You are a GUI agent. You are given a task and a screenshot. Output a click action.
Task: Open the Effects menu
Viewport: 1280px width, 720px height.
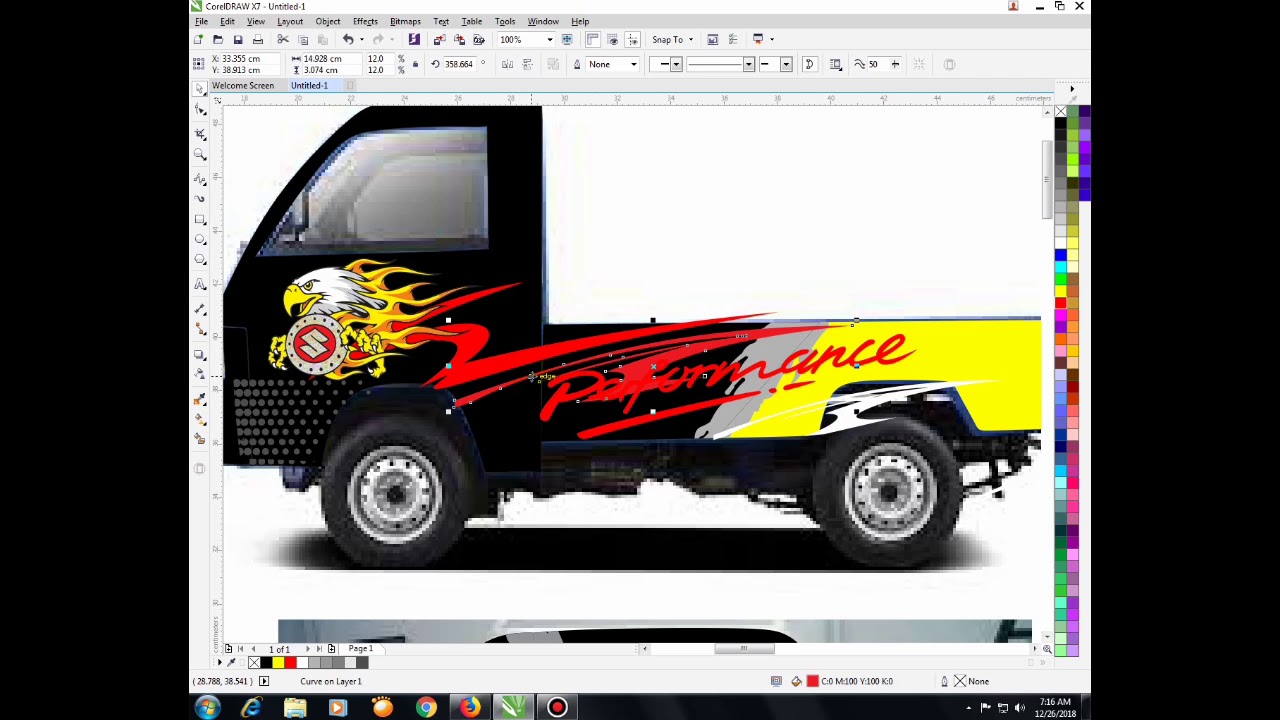pos(365,21)
